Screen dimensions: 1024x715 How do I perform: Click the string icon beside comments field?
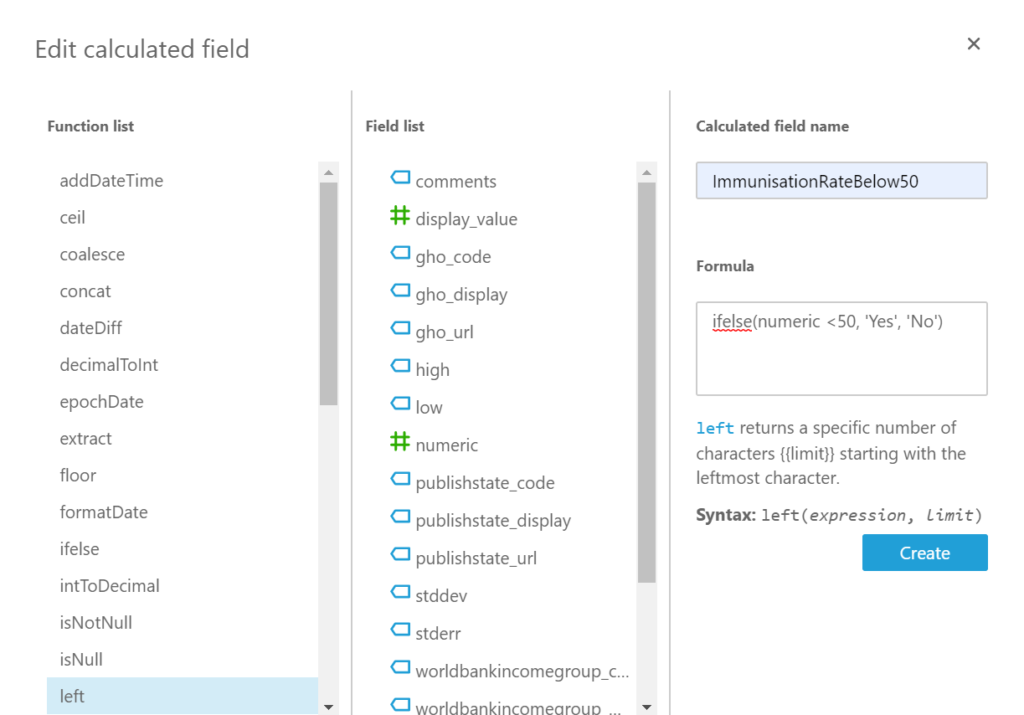pos(400,177)
